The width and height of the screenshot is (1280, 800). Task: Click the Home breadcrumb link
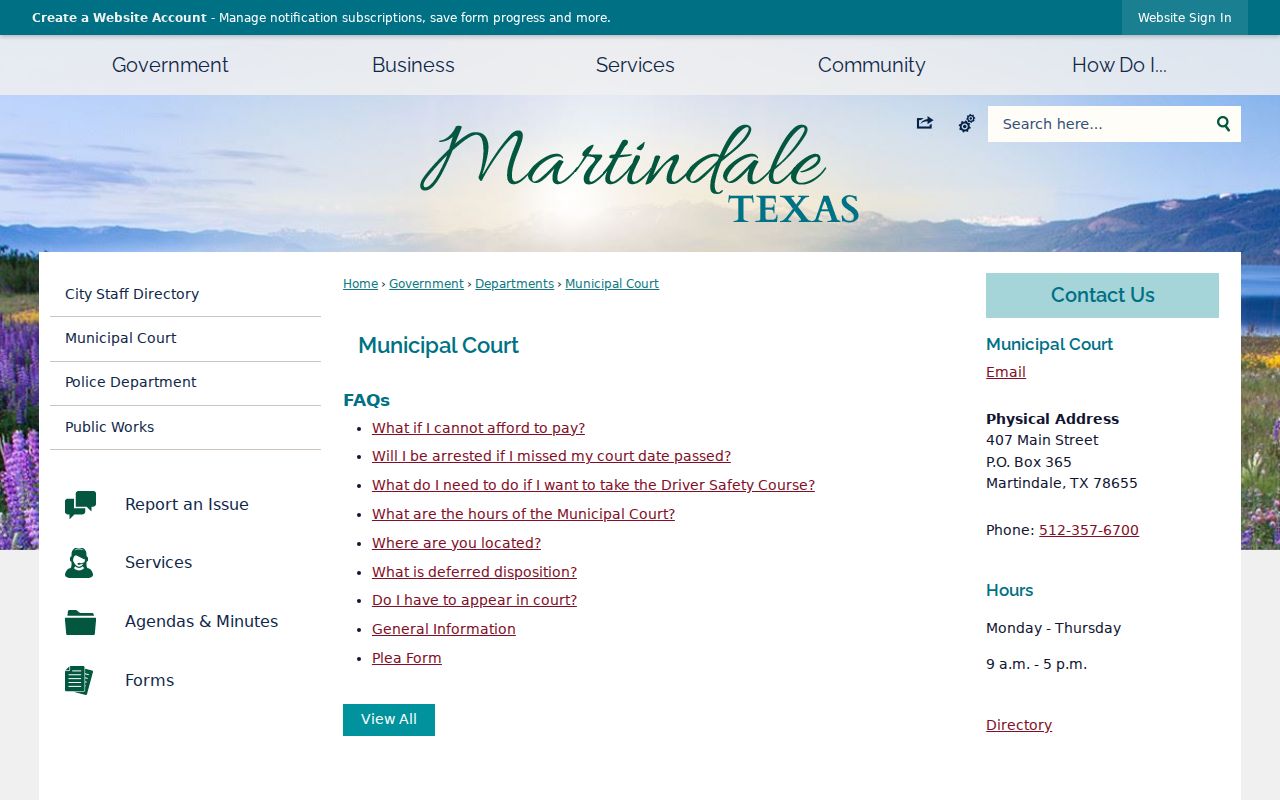coord(360,284)
